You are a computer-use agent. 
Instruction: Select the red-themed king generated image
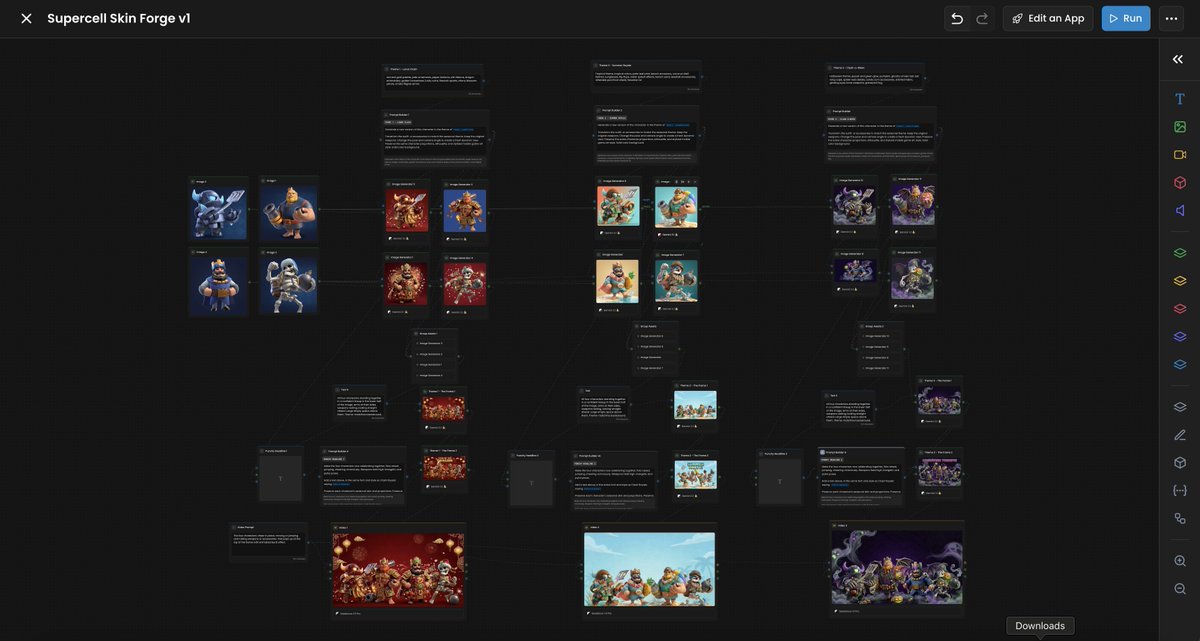coord(407,284)
